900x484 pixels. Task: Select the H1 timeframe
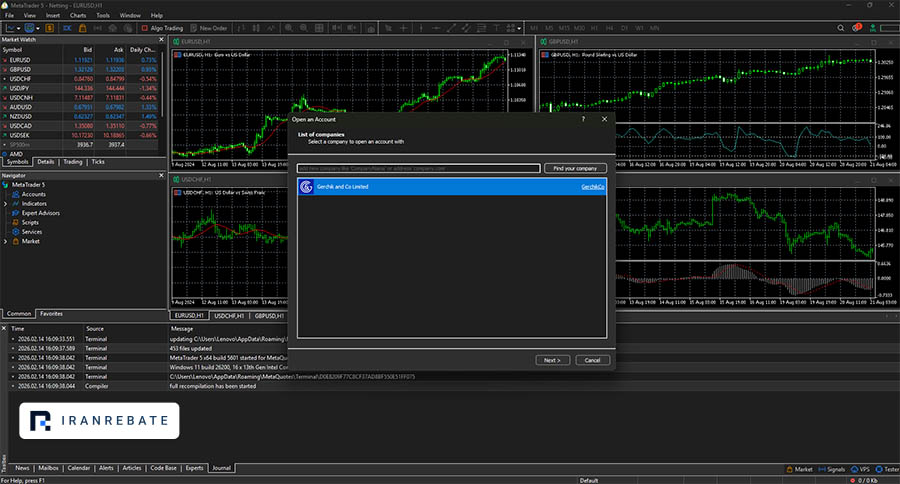594,28
